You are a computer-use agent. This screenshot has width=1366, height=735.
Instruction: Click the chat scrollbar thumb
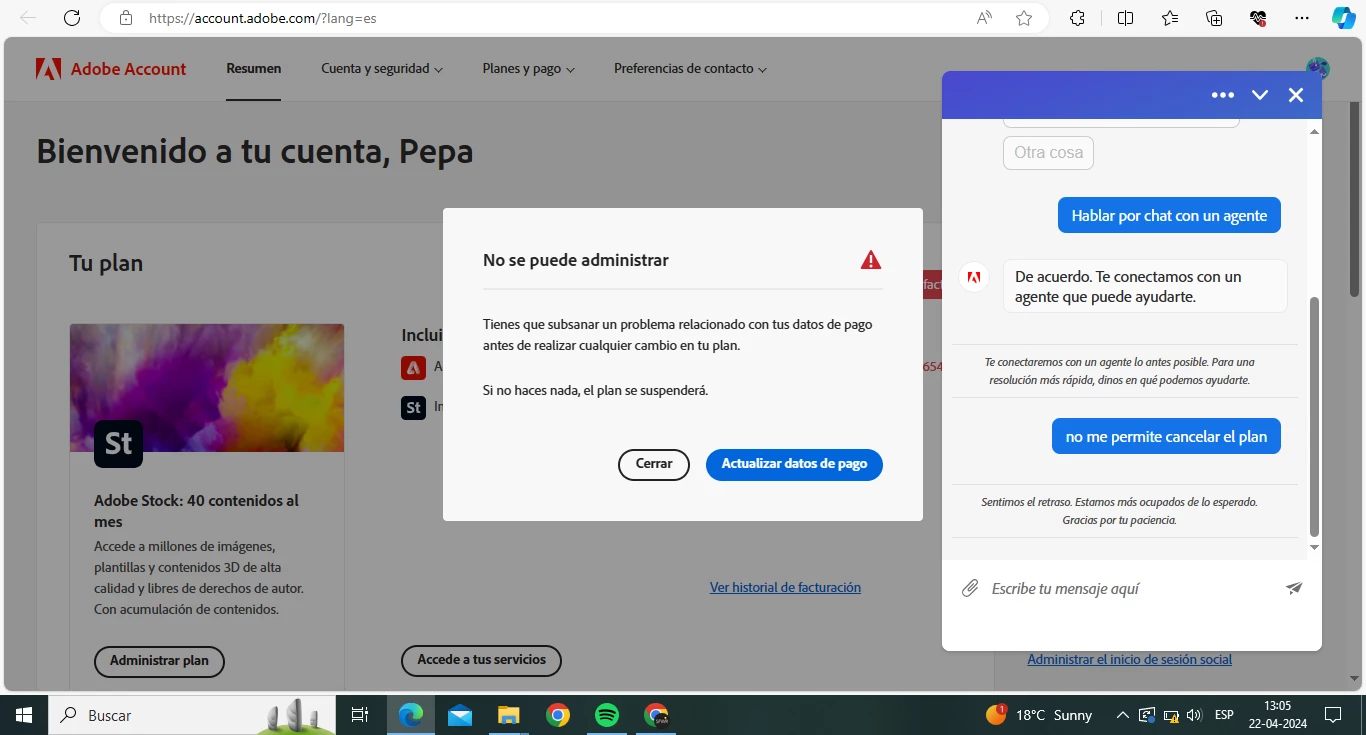coord(1315,417)
